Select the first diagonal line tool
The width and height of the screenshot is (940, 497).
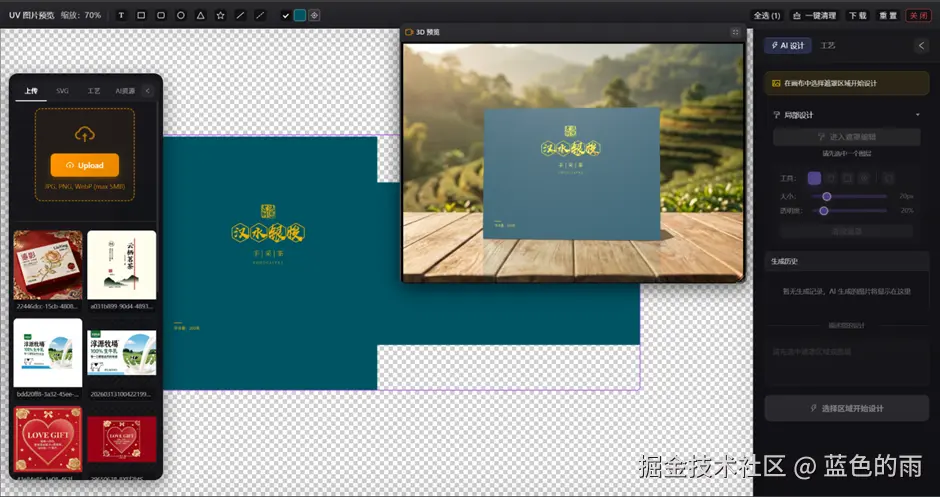pos(240,16)
